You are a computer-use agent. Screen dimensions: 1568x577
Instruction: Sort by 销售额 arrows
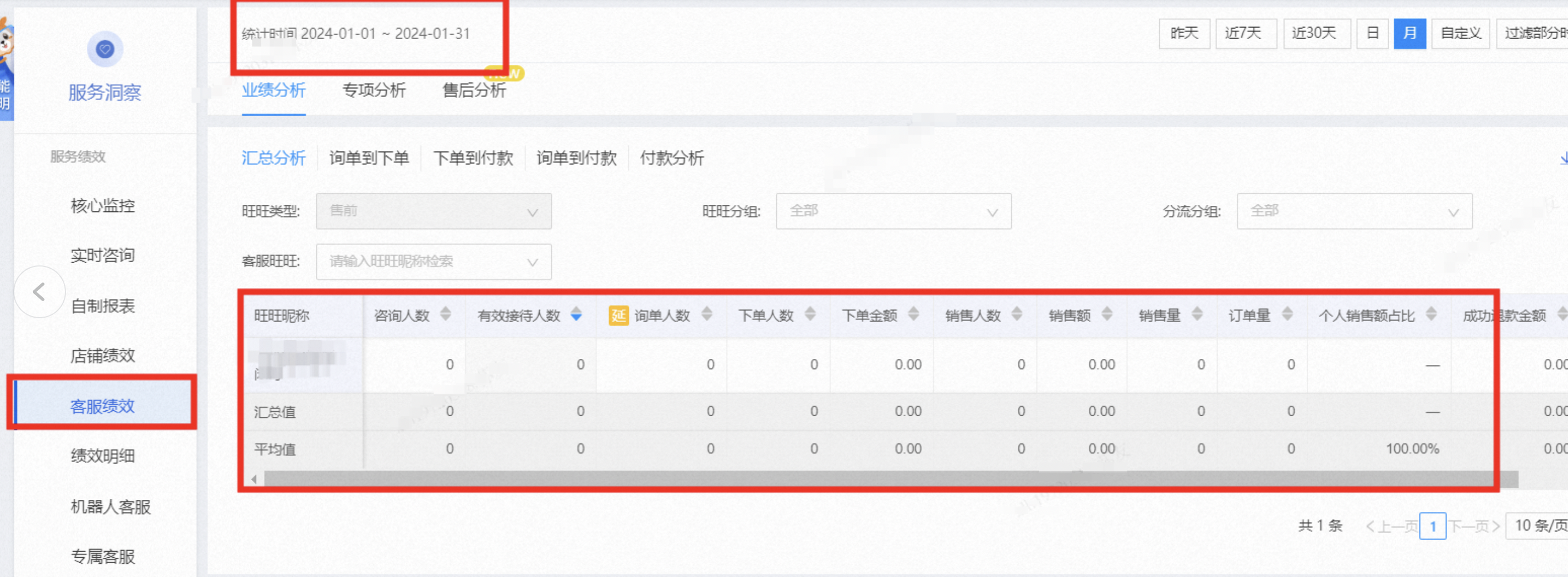click(1107, 314)
